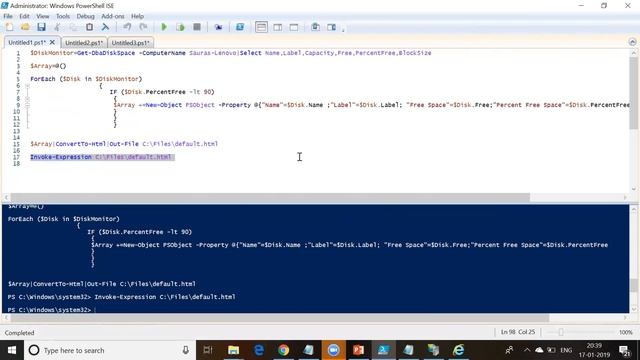The image size is (640, 360).
Task: Open the People icon on the taskbar
Action: (x=509, y=350)
